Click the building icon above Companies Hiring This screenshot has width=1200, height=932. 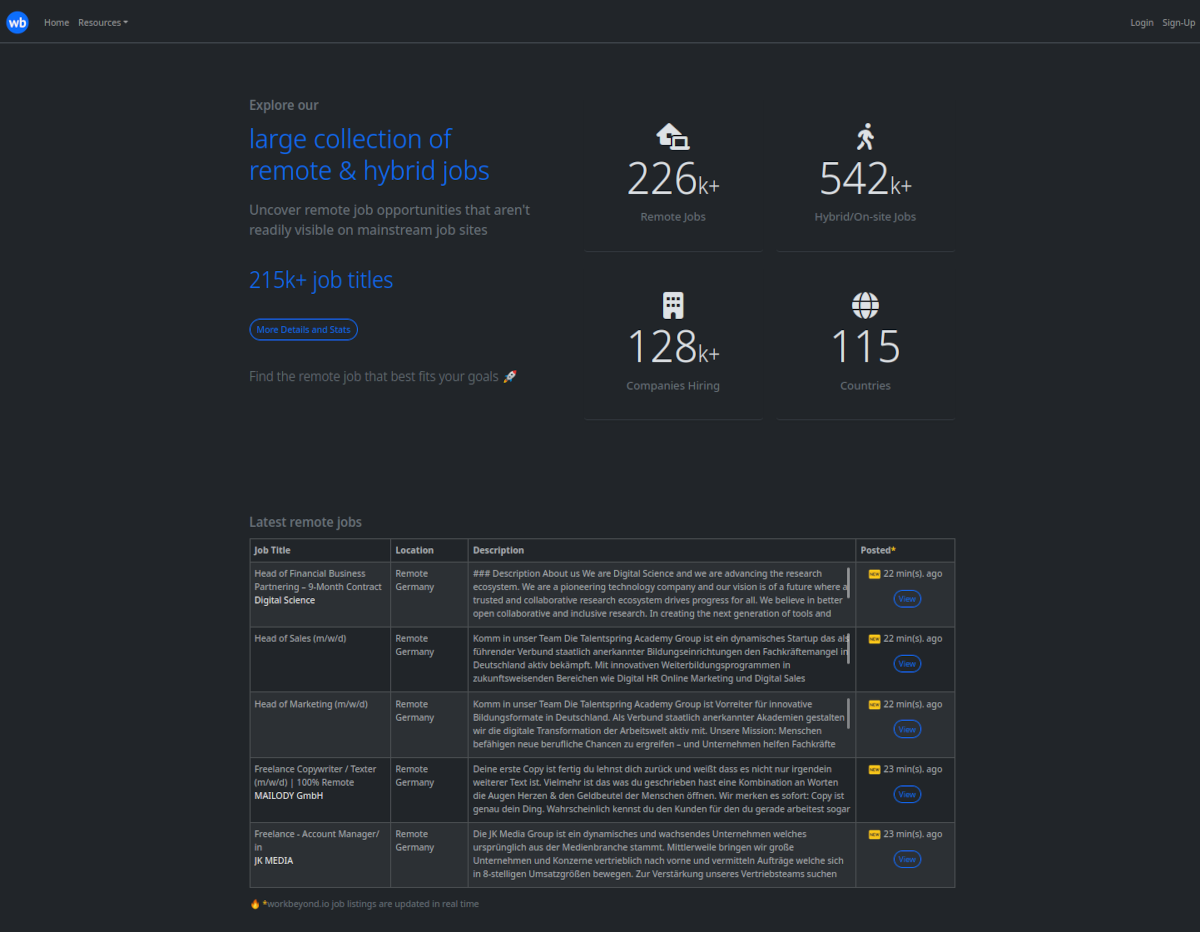[672, 305]
